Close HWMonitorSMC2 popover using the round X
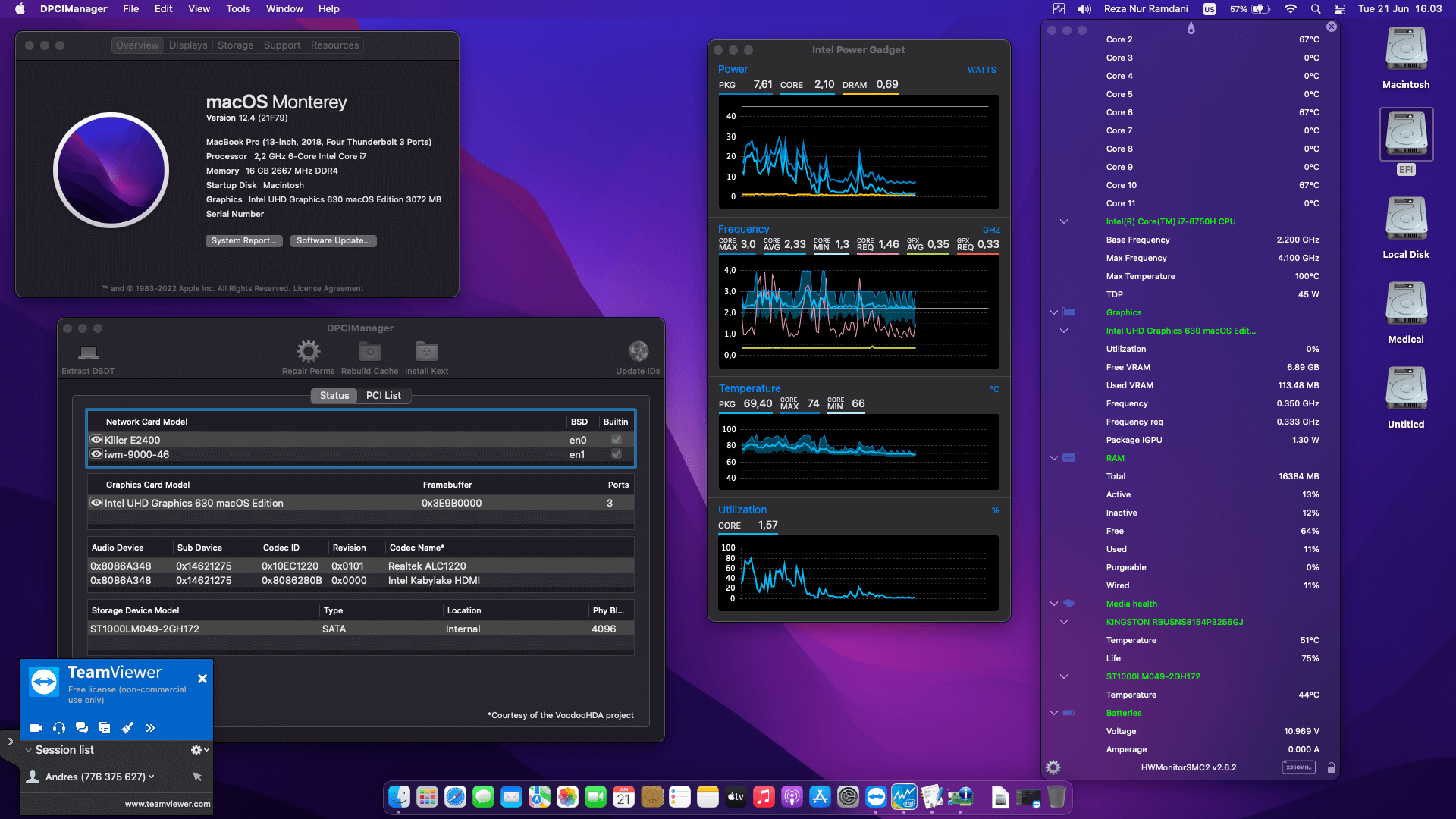This screenshot has width=1456, height=819. (1332, 27)
